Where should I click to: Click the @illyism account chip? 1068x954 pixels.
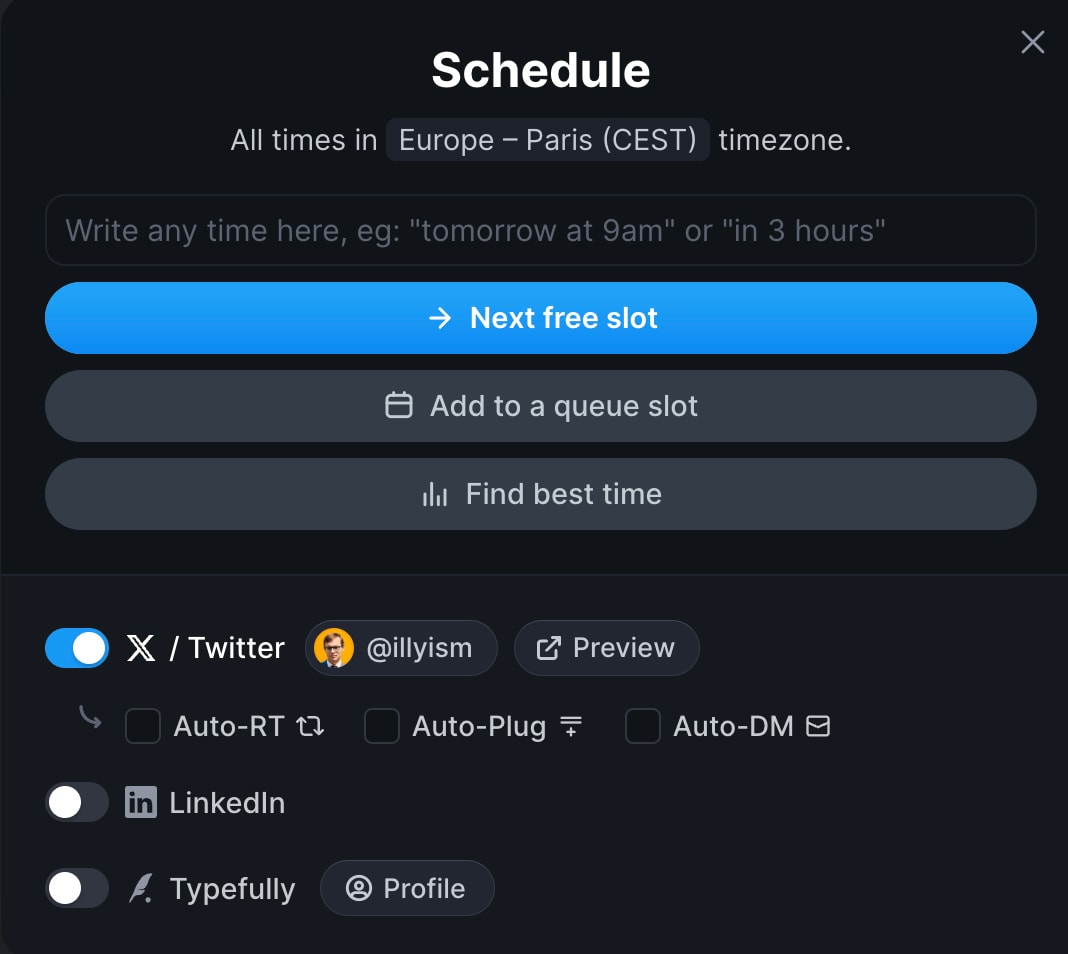[400, 648]
